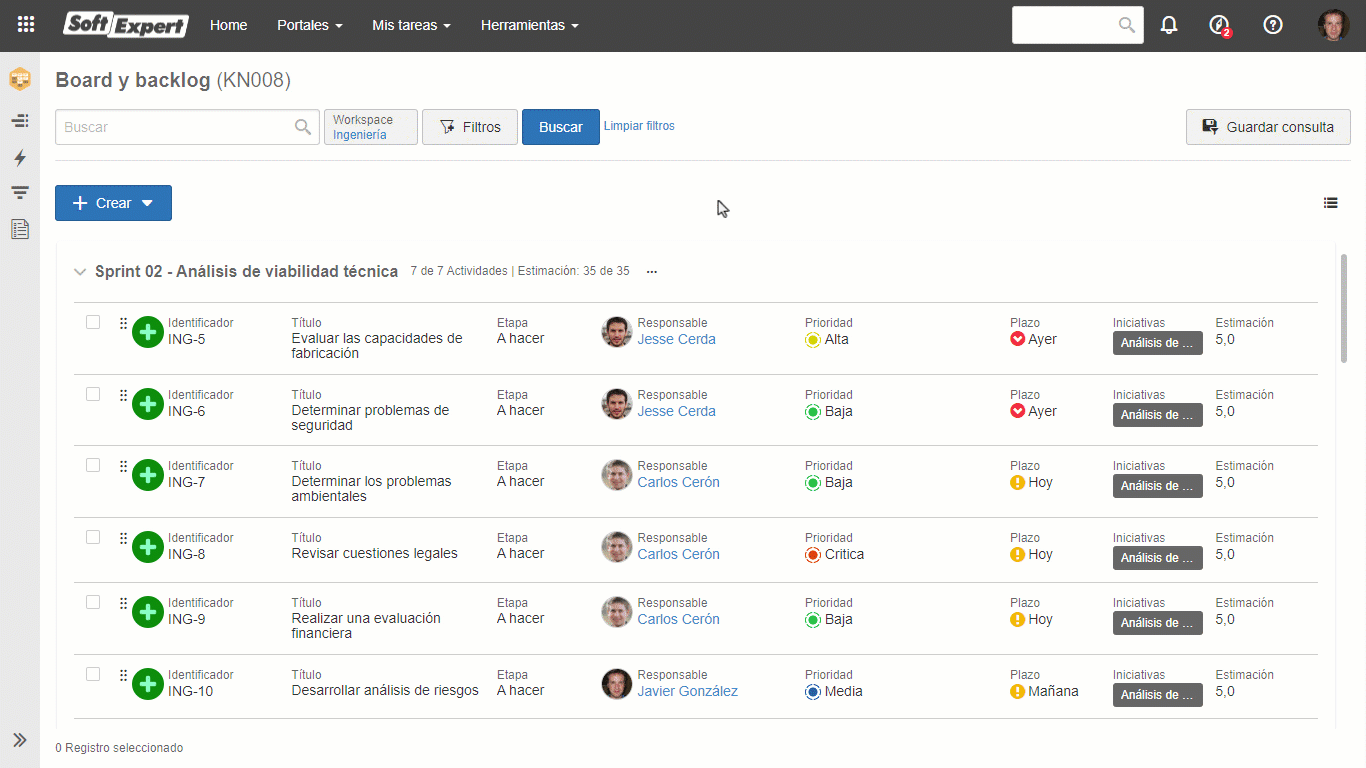The width and height of the screenshot is (1366, 768).
Task: Select the checkbox for ING-5
Action: tap(93, 322)
